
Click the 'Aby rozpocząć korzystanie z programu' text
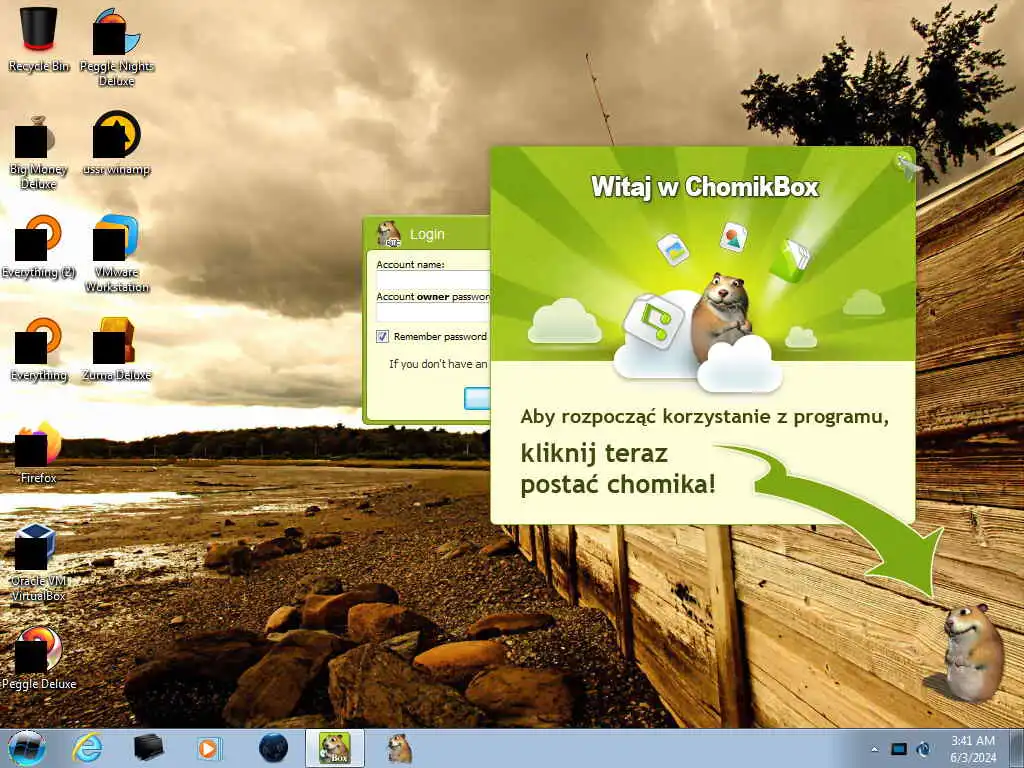[704, 417]
